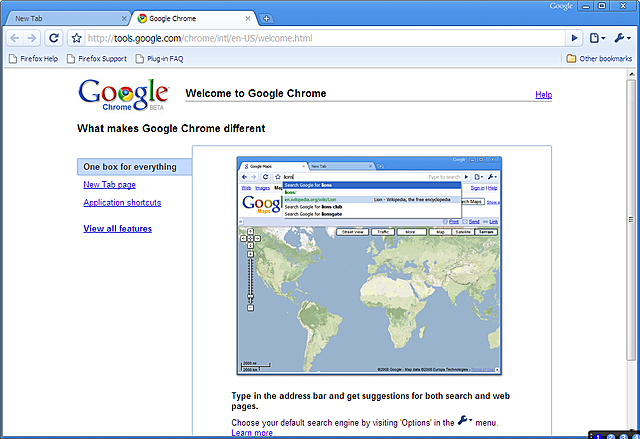640x439 pixels.
Task: Open the page control menu
Action: tap(597, 38)
